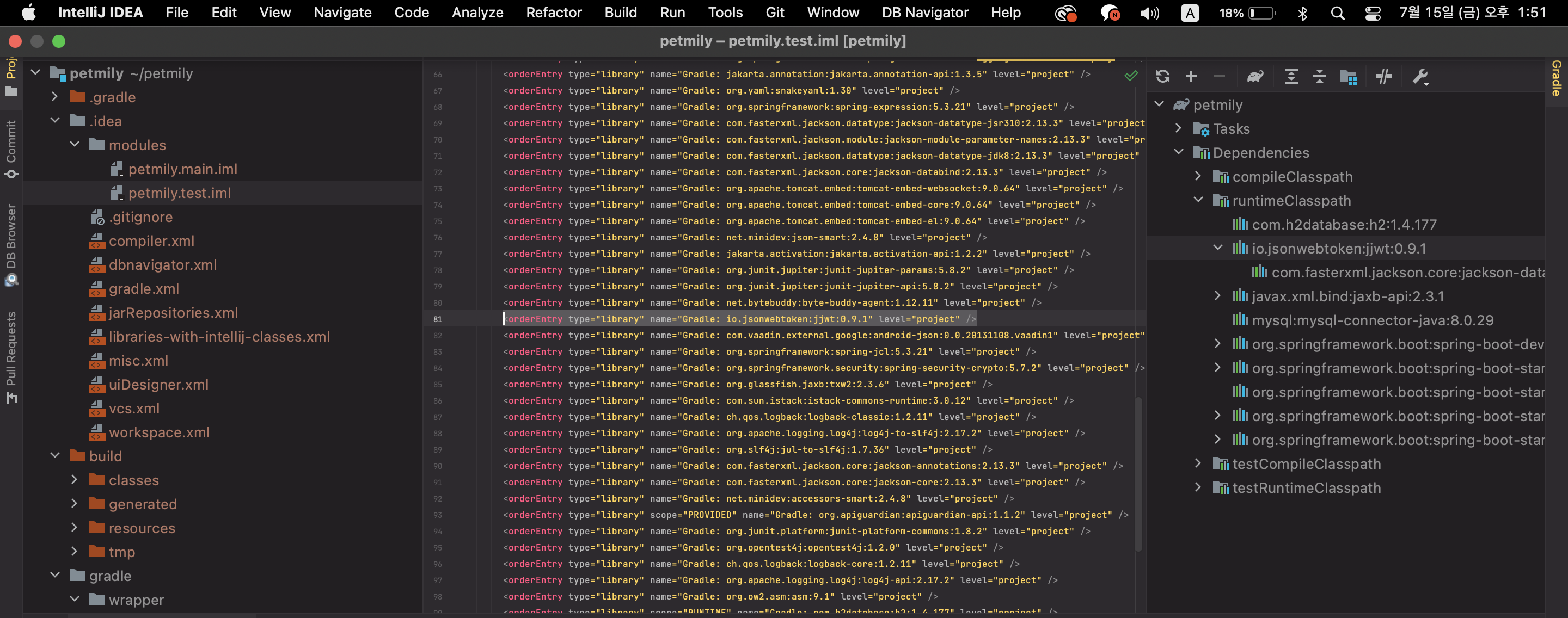Collapse the gradle folder in project tree
The height and width of the screenshot is (618, 1568).
[x=55, y=576]
